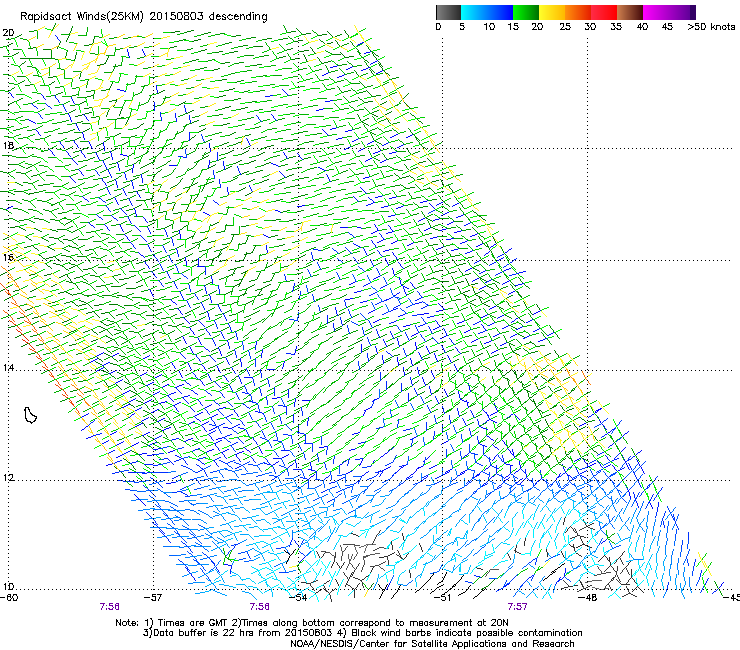Click the latitude label '18' on left axis
This screenshot has height=650, width=740.
point(8,145)
